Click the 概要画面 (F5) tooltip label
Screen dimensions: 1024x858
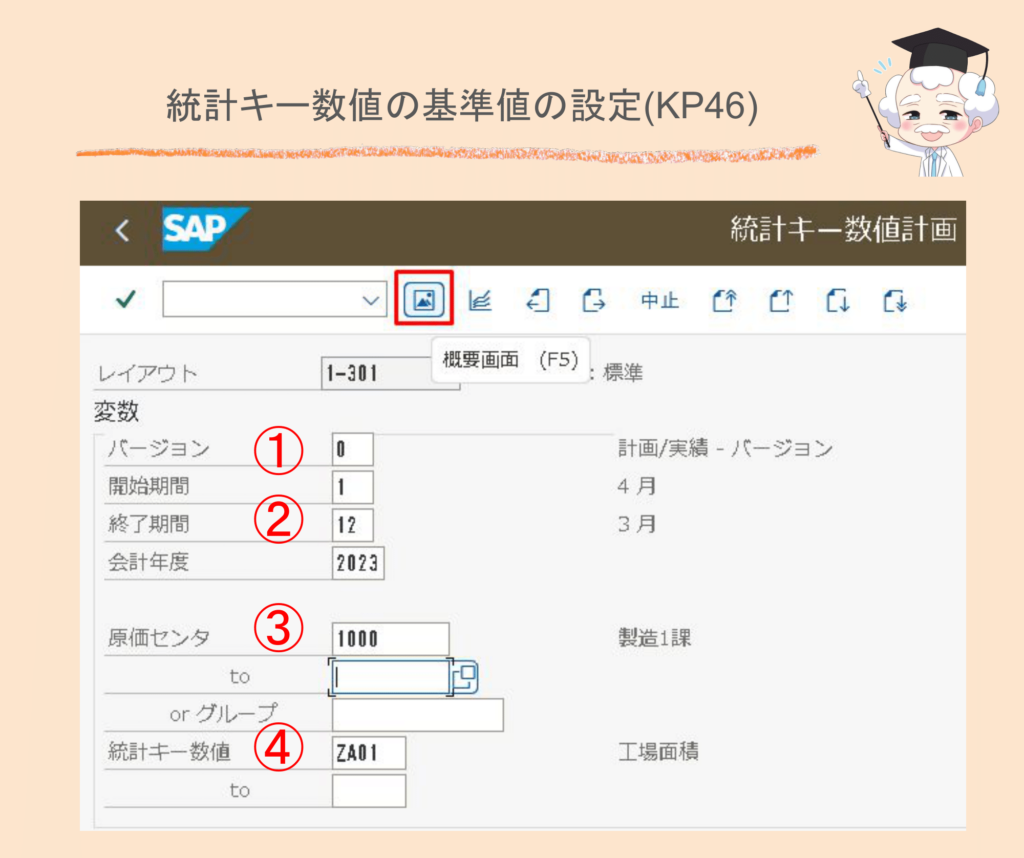[x=511, y=358]
